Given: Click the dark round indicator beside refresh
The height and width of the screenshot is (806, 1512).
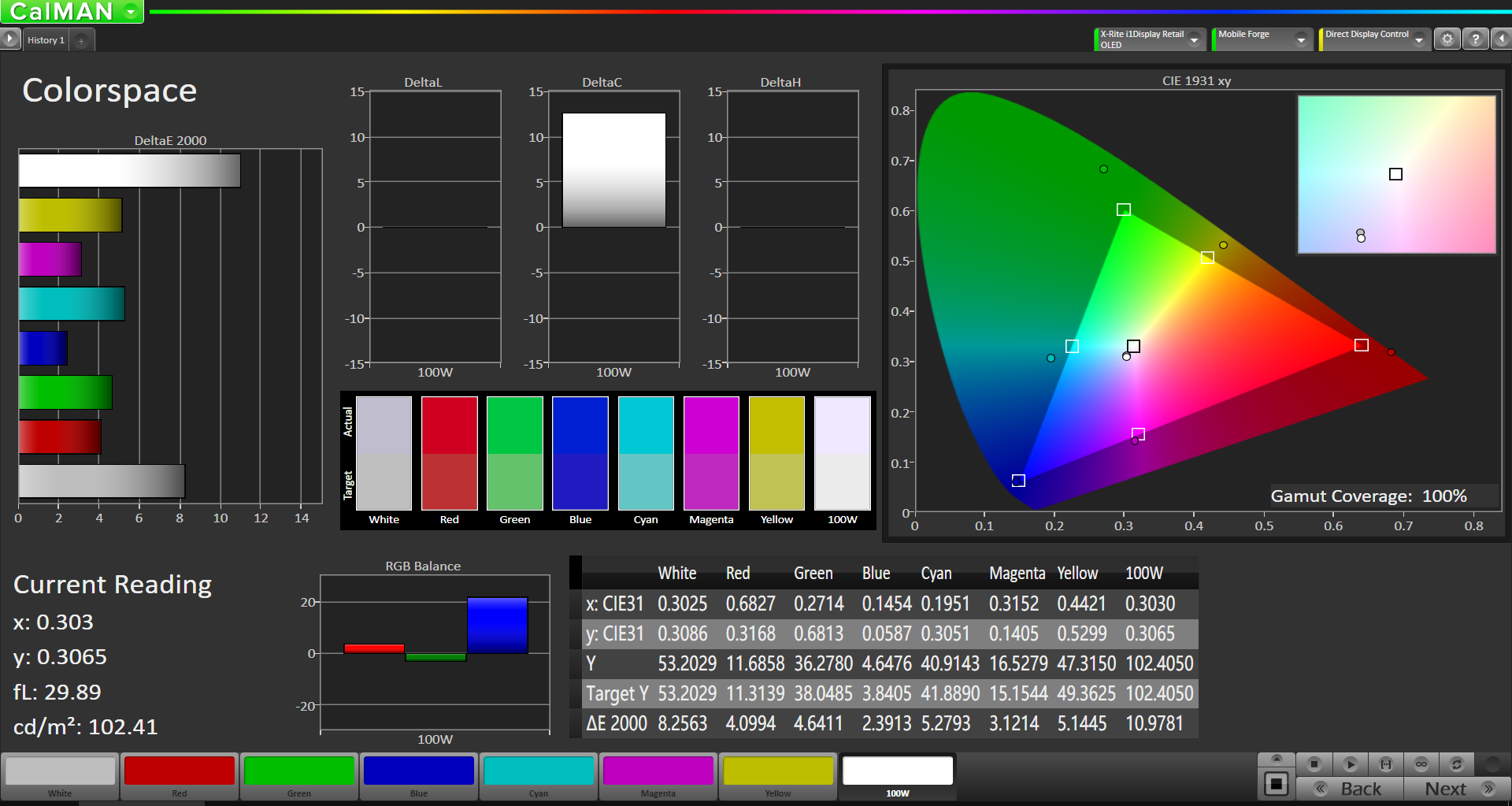Looking at the screenshot, I should [1492, 763].
